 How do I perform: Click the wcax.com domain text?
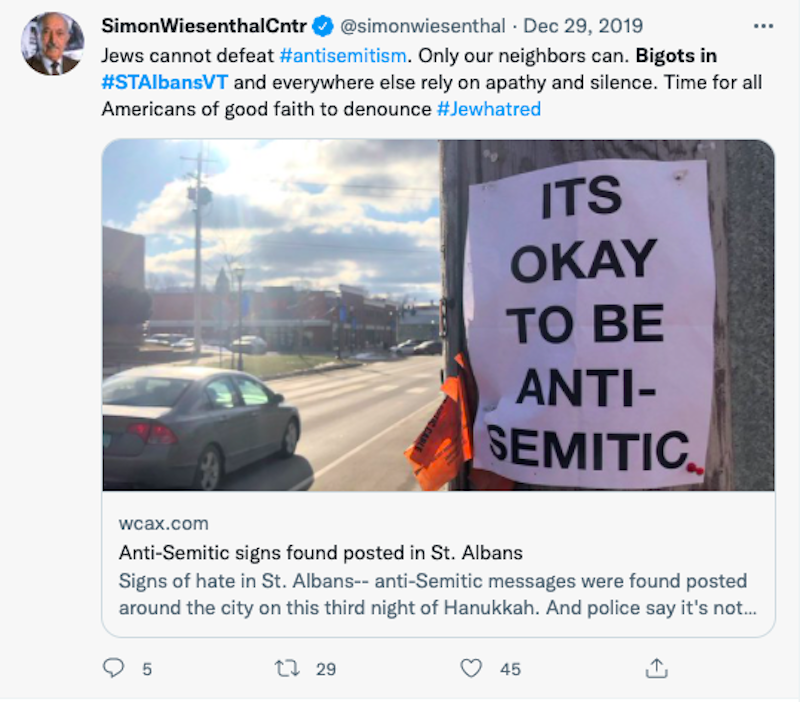(164, 523)
